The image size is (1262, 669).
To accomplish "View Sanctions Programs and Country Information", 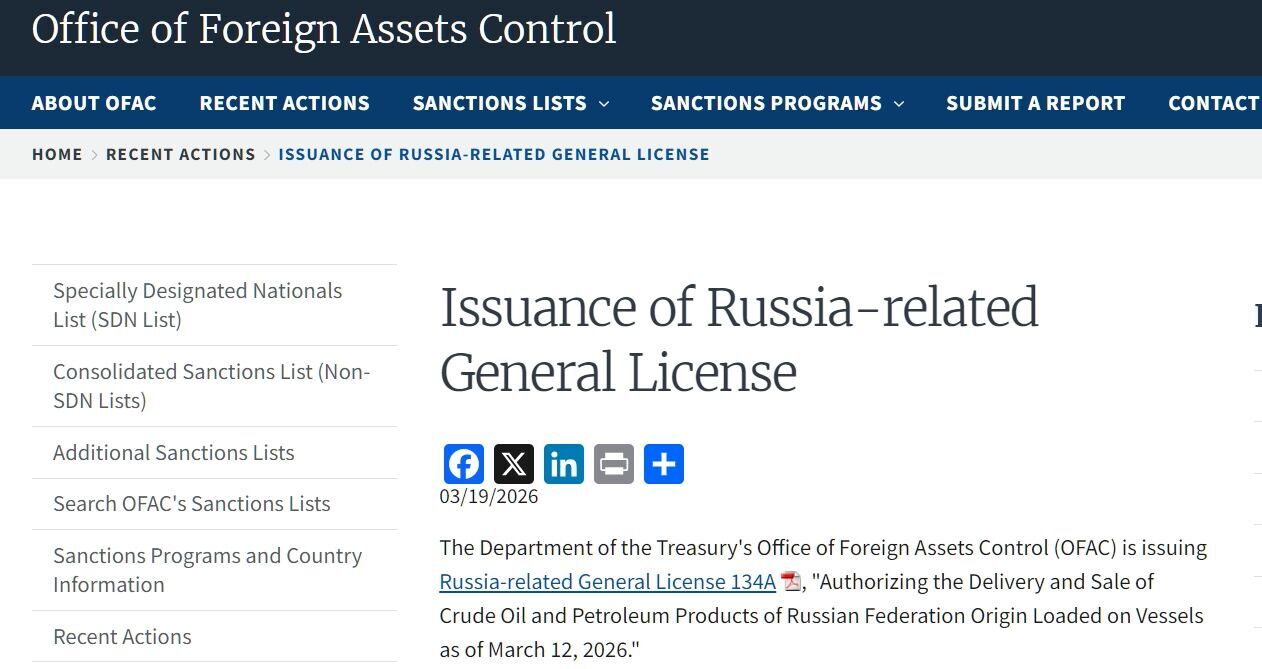I will click(x=207, y=570).
